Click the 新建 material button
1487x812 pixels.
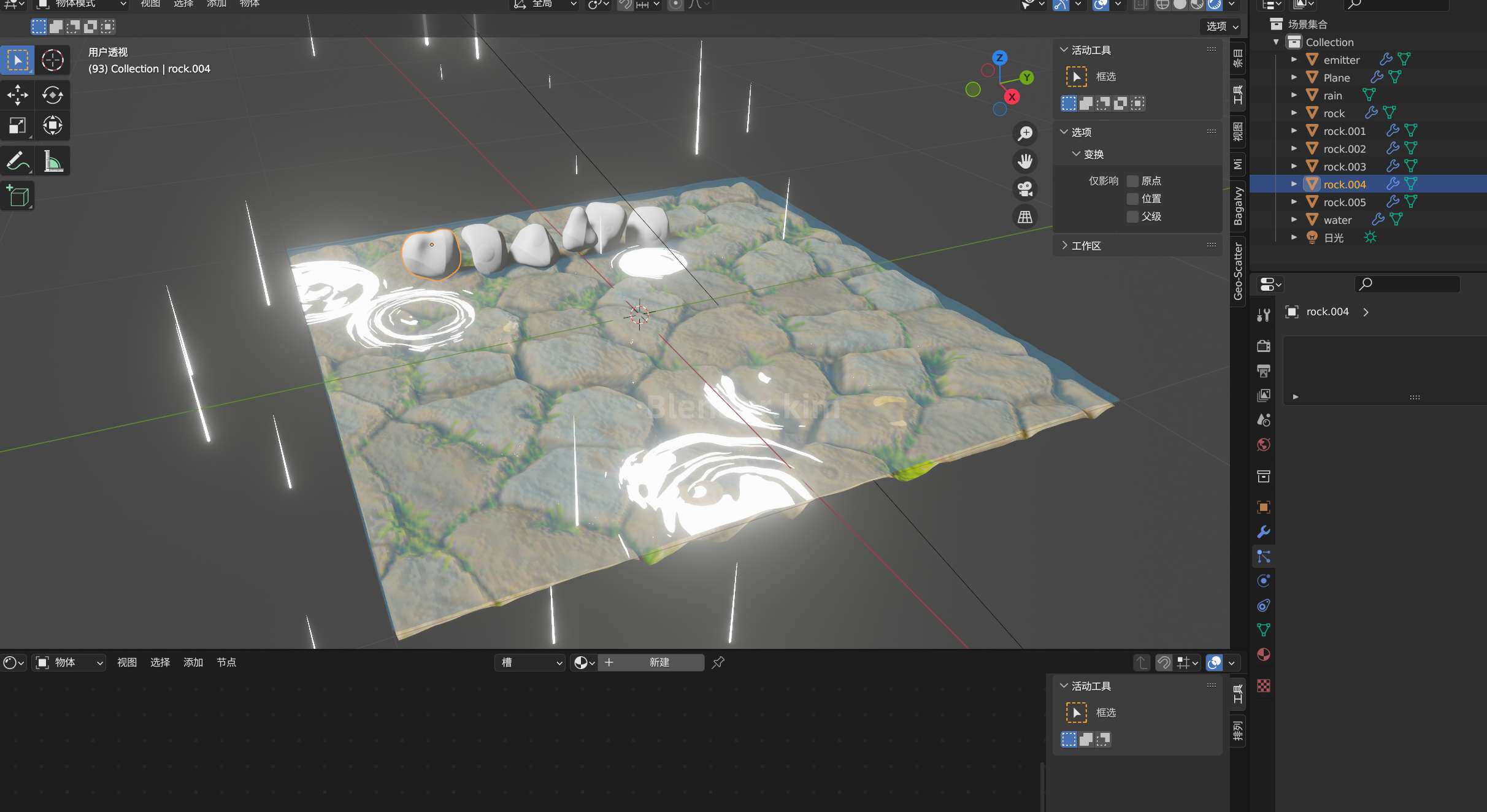pos(659,662)
